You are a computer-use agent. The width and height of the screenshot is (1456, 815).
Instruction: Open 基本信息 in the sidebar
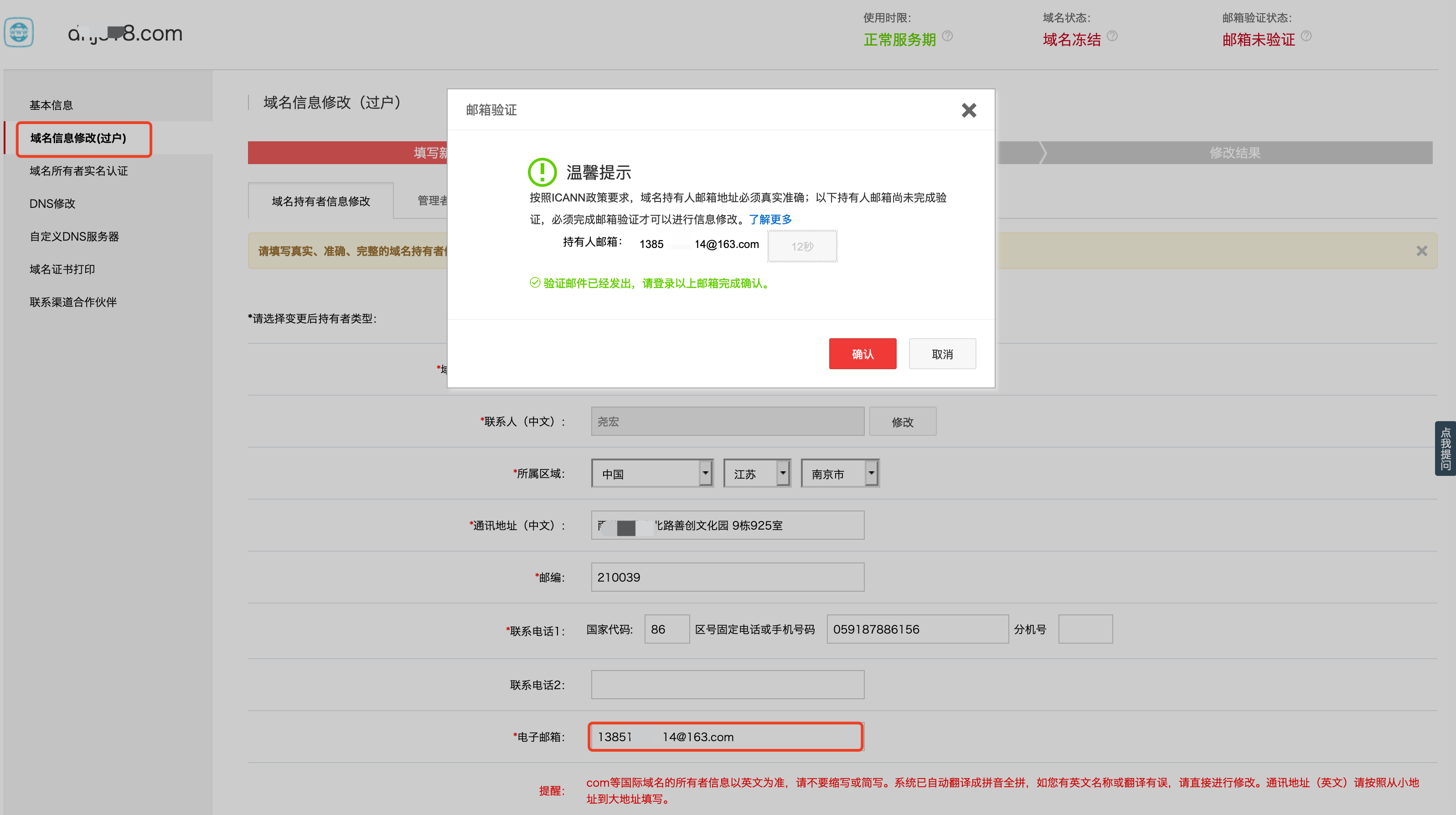(52, 105)
